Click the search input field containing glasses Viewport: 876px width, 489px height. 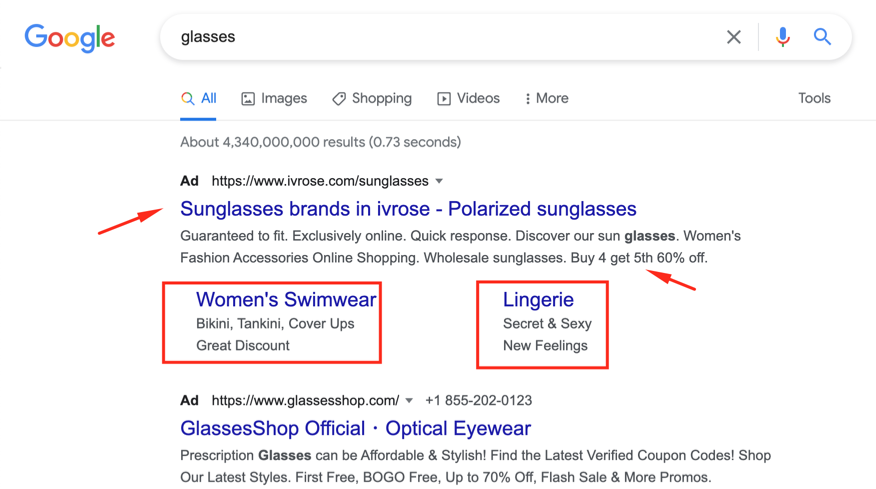440,37
